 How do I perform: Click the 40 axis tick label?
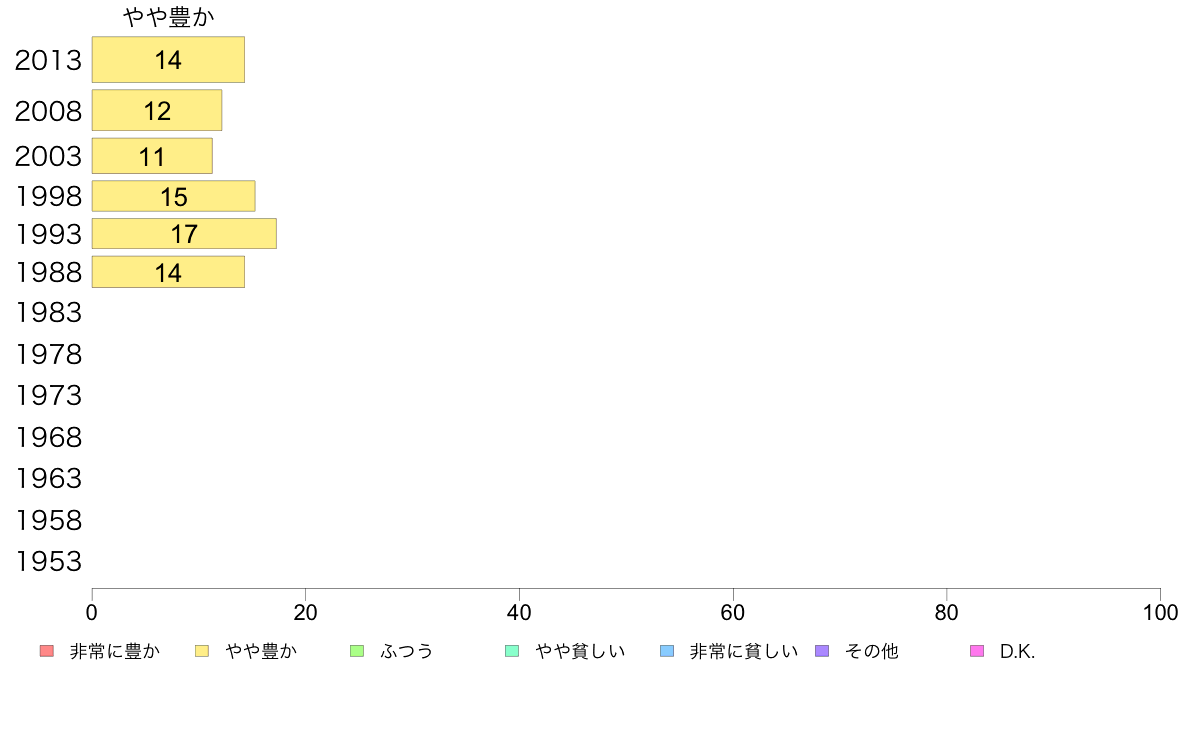[x=519, y=612]
